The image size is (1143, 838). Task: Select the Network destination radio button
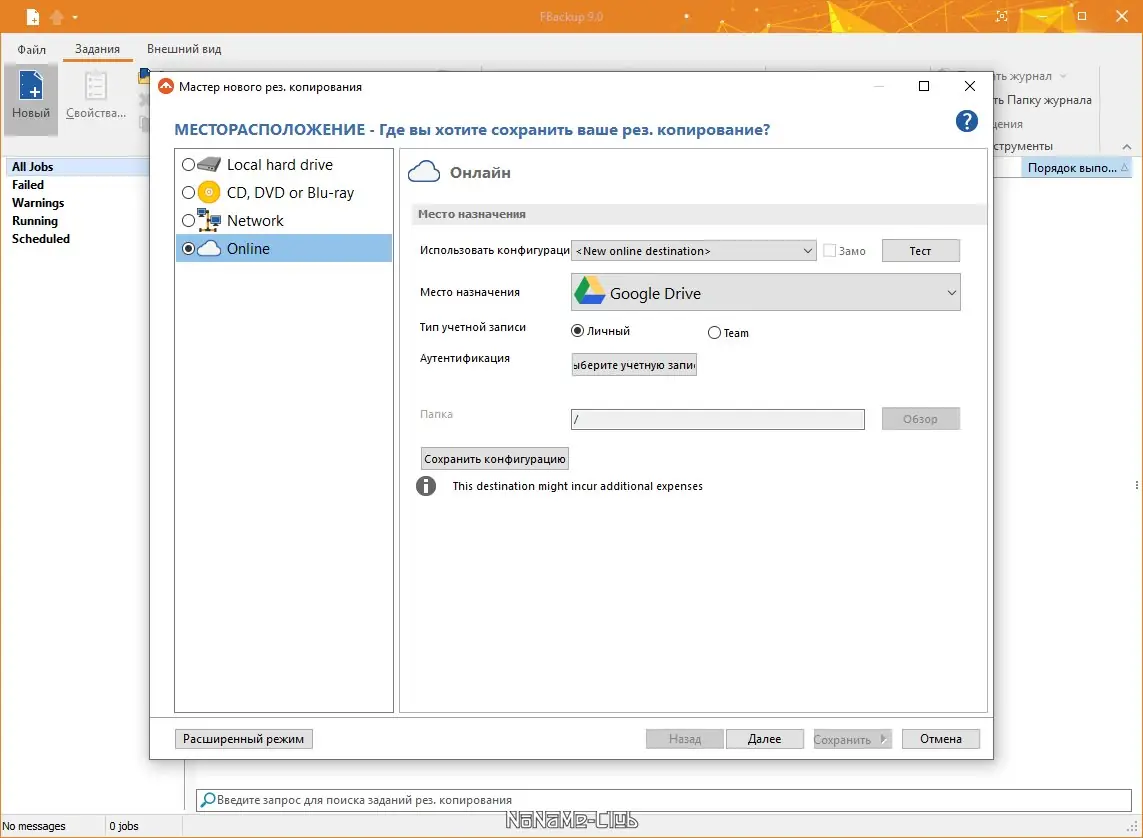tap(188, 220)
